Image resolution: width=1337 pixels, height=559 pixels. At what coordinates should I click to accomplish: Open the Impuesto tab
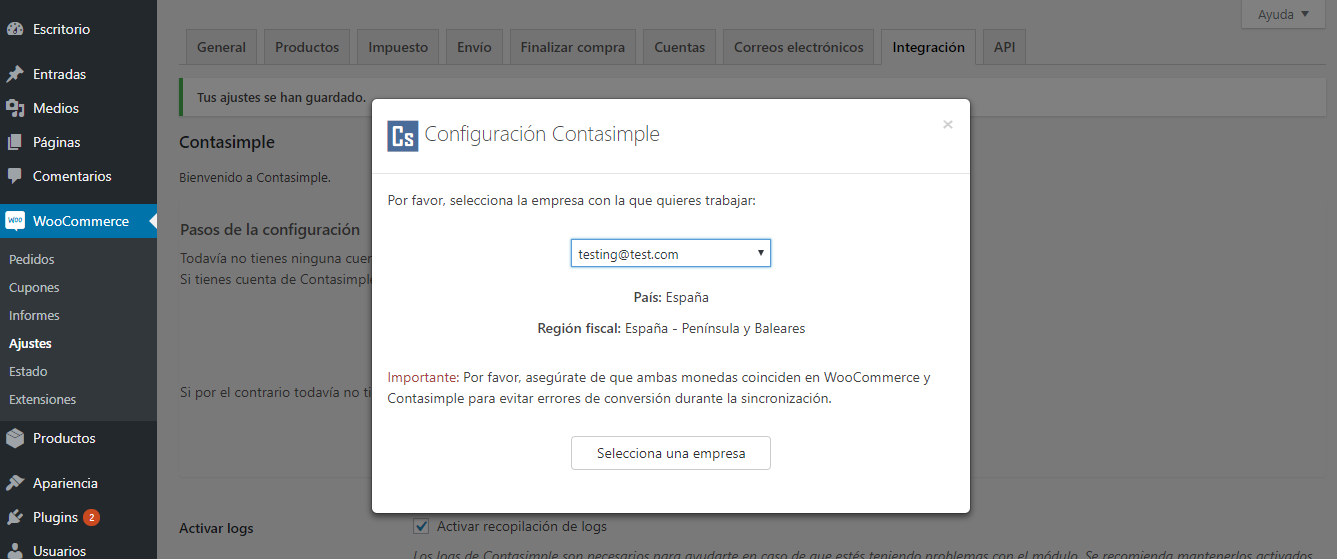point(398,47)
